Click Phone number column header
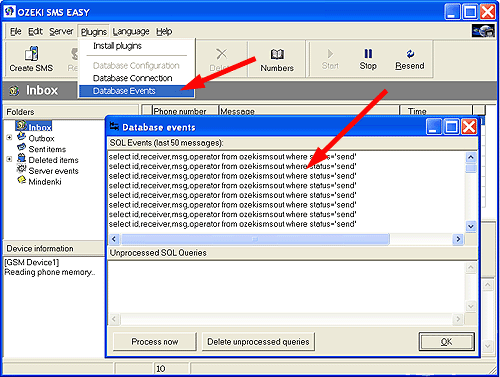Screen dimensions: 500x377 point(185,111)
